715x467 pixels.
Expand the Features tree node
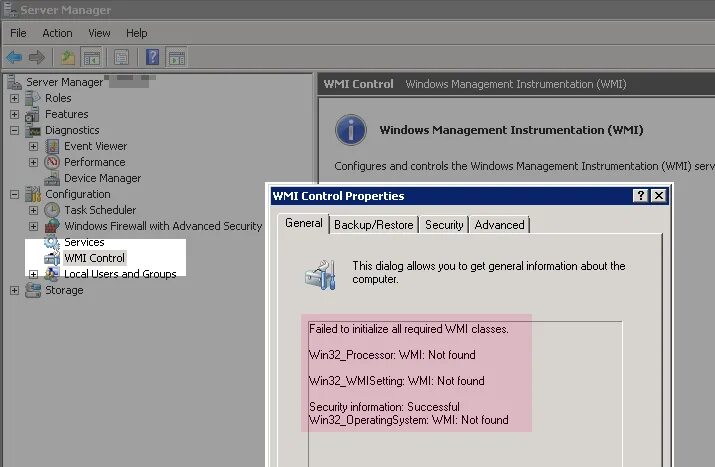(x=15, y=114)
